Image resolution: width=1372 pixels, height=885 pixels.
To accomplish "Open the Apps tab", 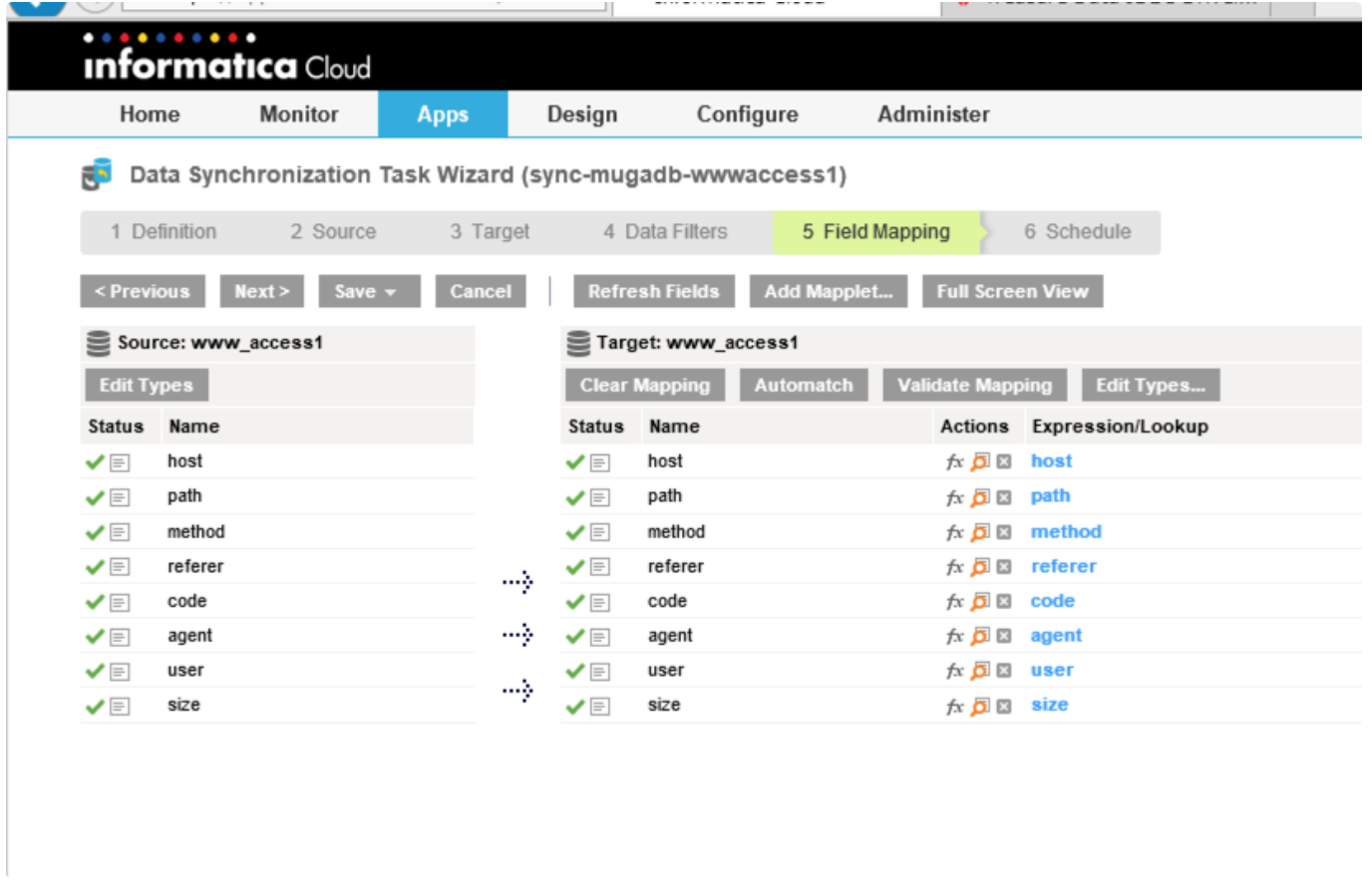I will click(x=442, y=115).
